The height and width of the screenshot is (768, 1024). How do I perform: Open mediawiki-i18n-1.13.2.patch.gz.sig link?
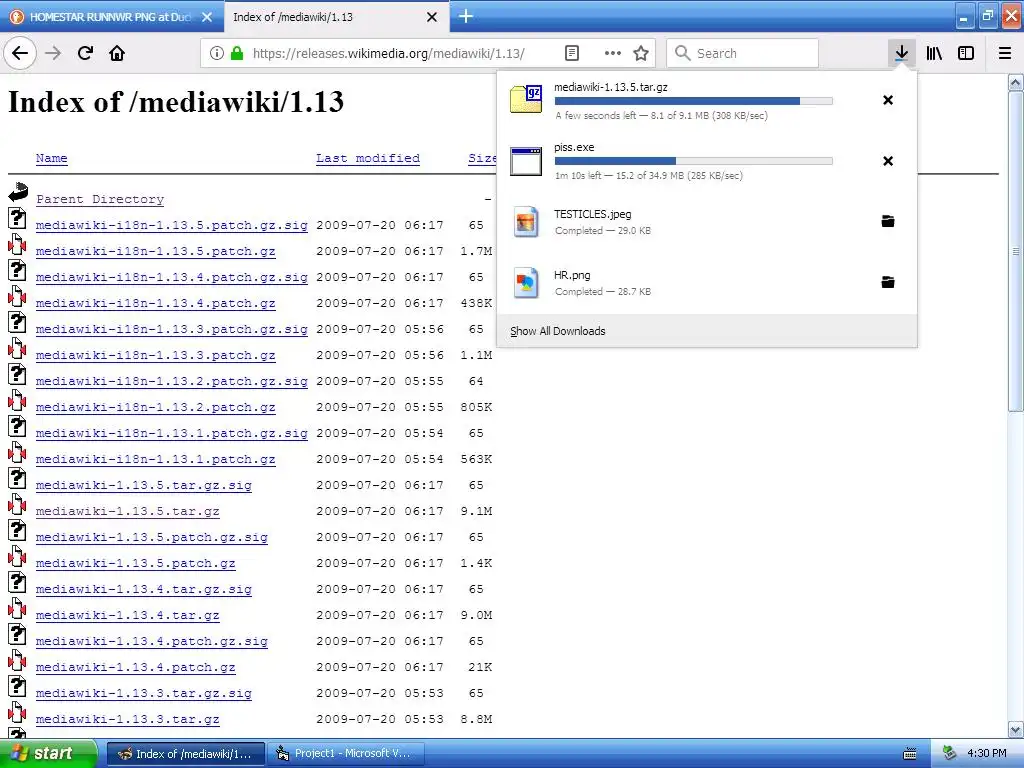[x=172, y=381]
